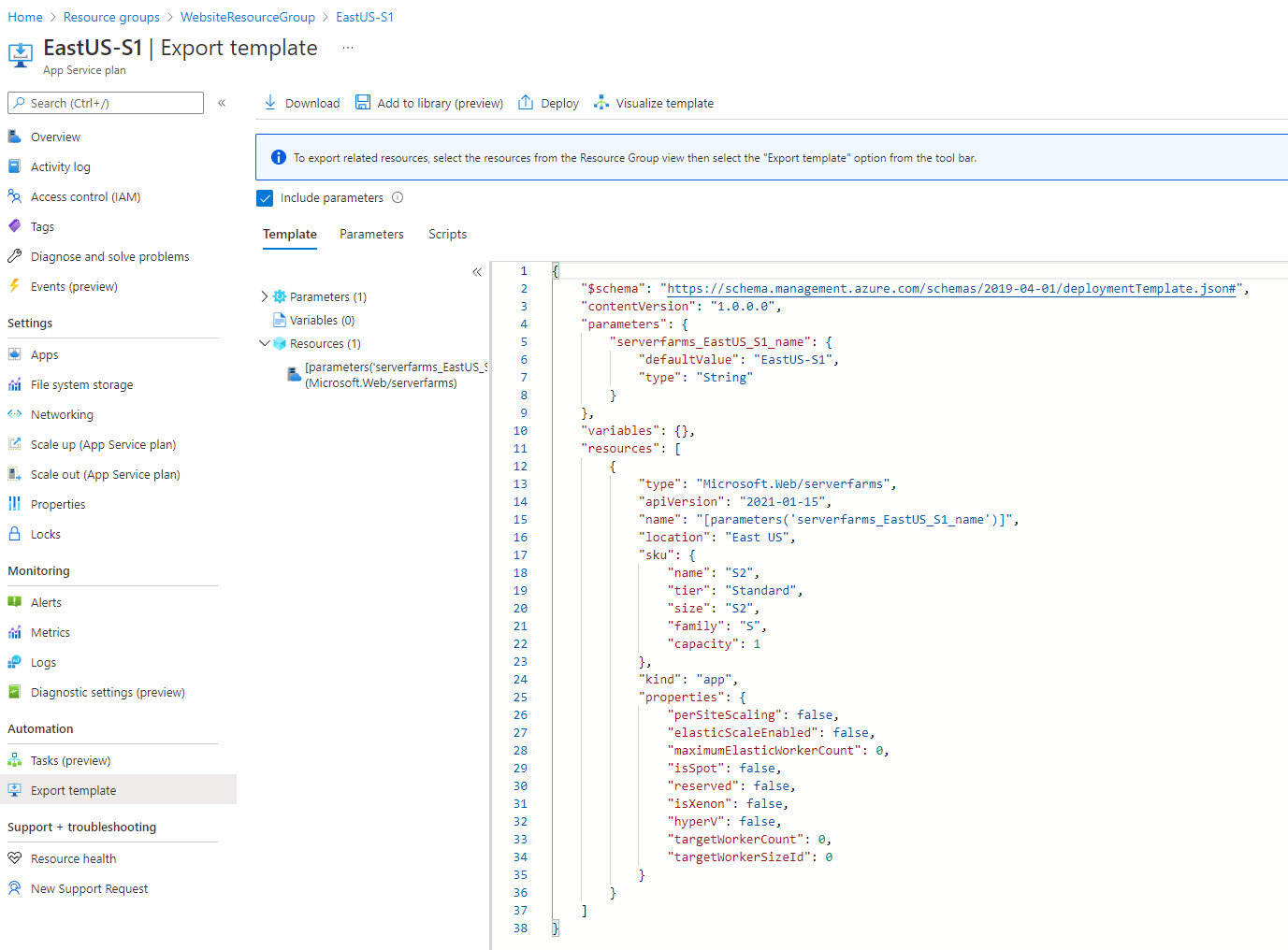Collapse the template tree panel
This screenshot has width=1288, height=950.
[477, 272]
